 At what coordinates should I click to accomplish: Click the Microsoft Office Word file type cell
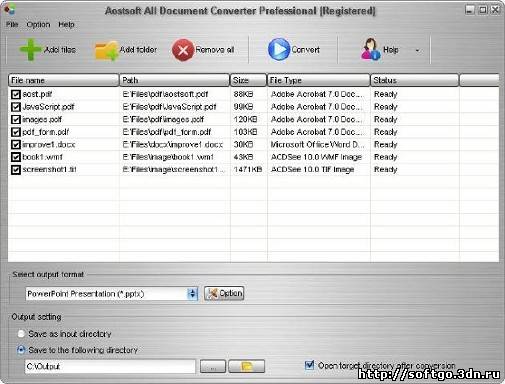pos(317,145)
